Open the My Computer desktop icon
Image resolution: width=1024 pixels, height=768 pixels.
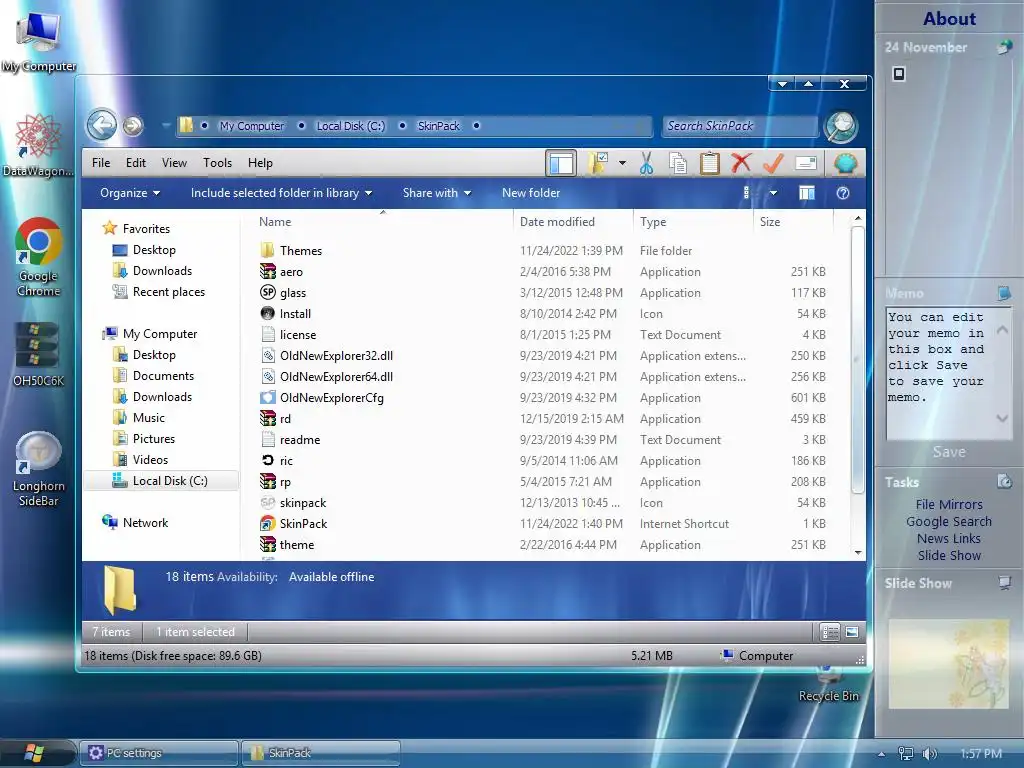[39, 41]
